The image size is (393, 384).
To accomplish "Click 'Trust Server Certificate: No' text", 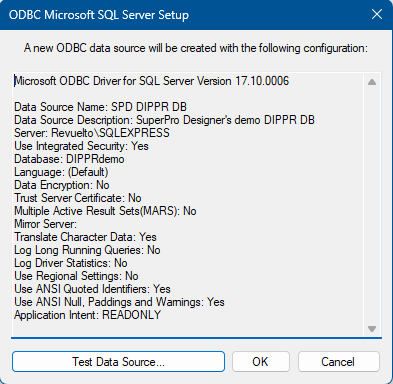I will 78,198.
